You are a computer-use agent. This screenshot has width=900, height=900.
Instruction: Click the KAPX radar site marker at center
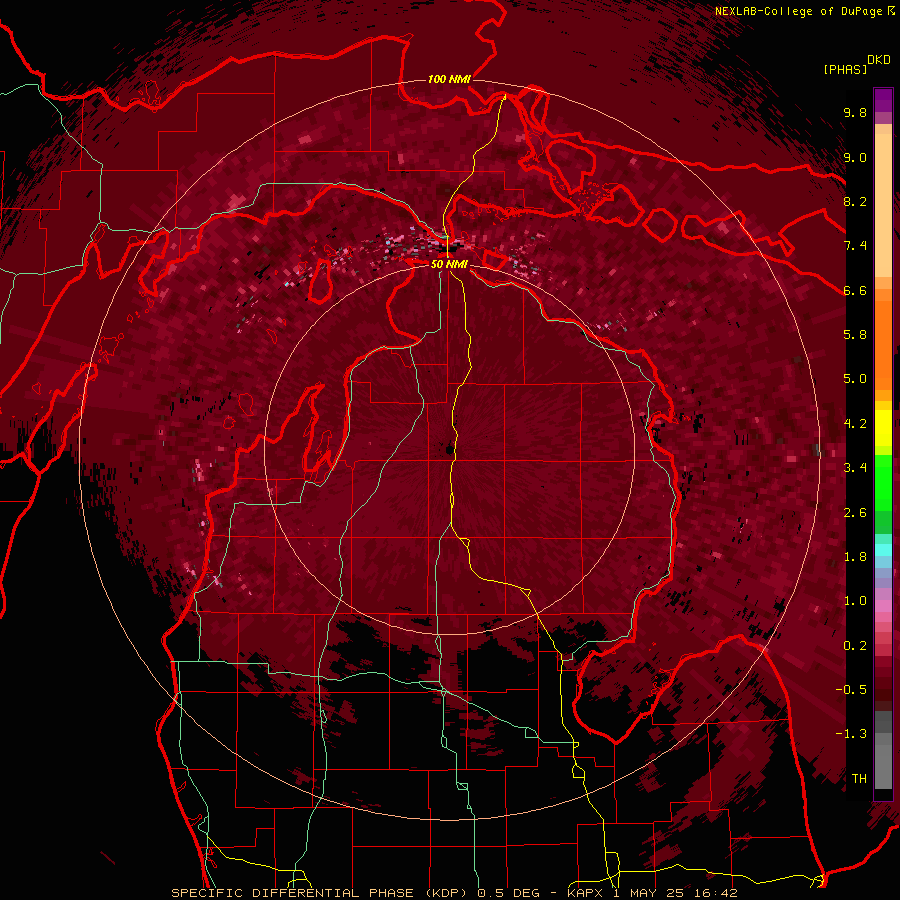pyautogui.click(x=449, y=449)
